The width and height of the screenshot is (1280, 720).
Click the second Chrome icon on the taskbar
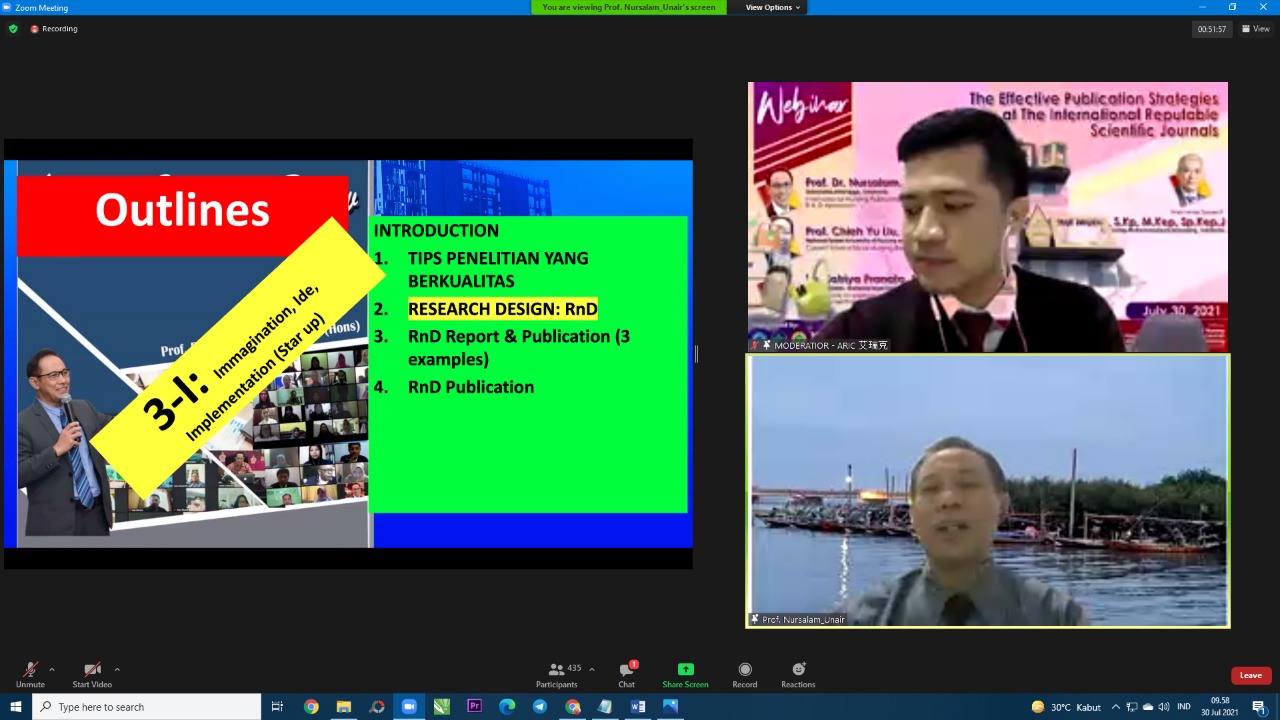pyautogui.click(x=573, y=707)
